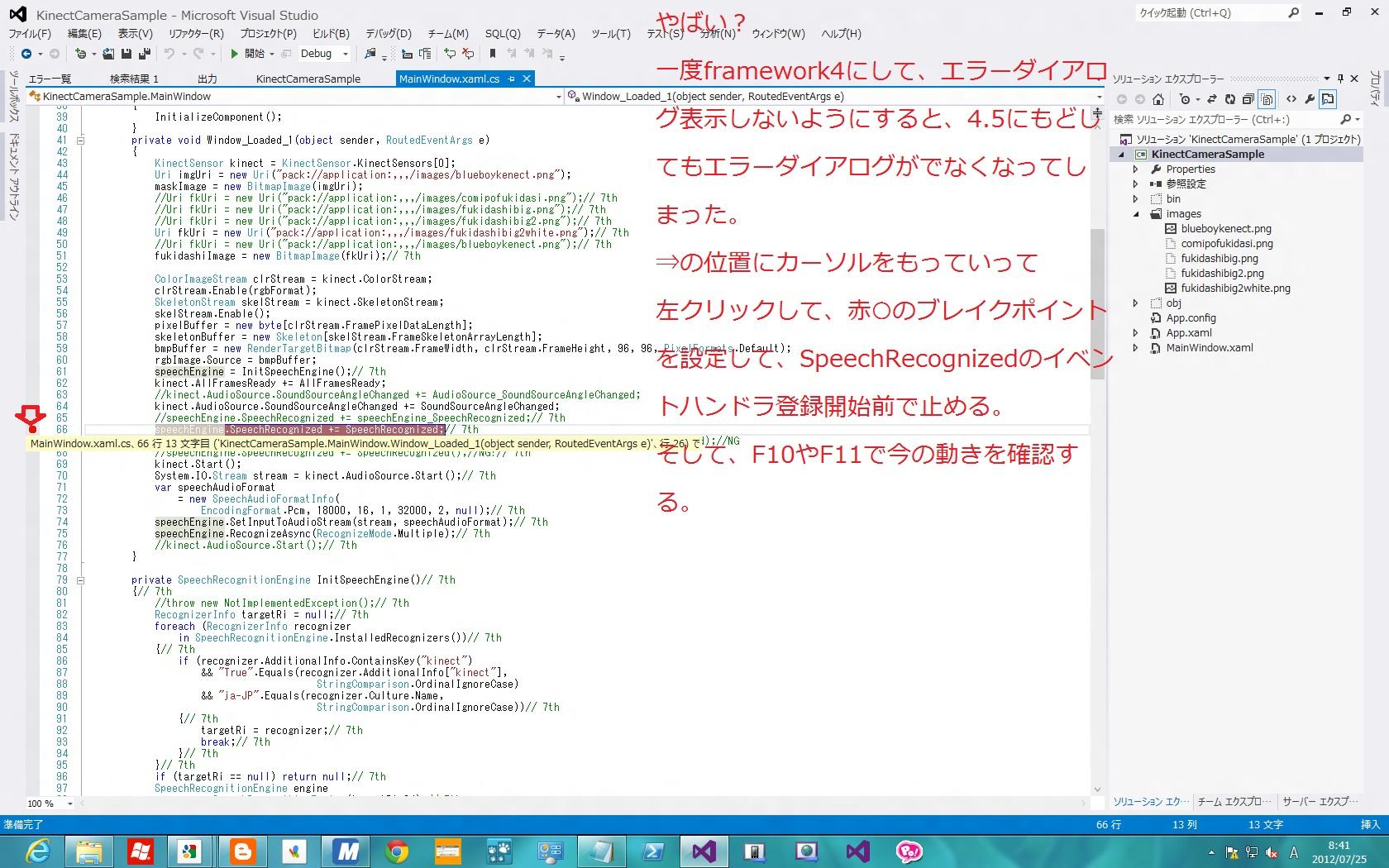Open the デバッグ(D) menu

[x=388, y=34]
